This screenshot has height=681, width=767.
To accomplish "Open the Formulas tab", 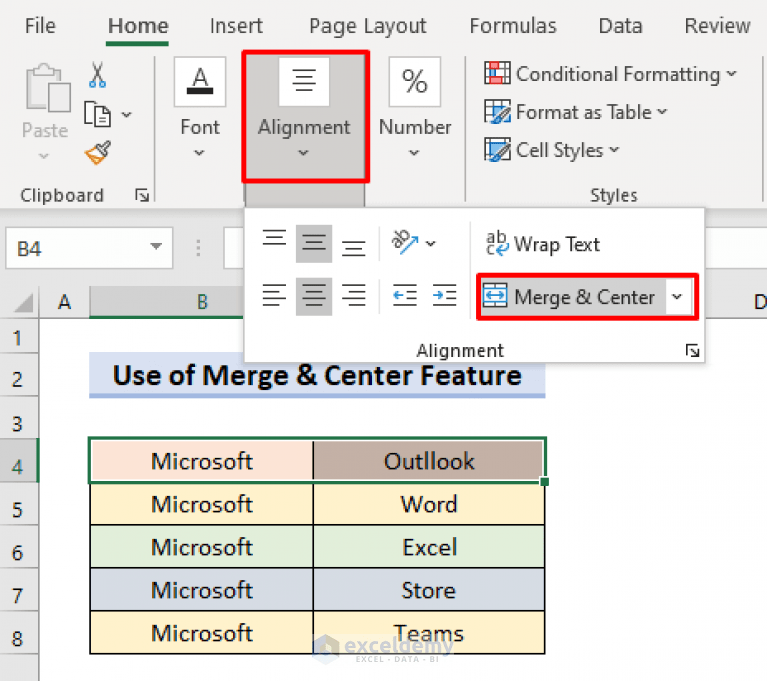I will [x=513, y=26].
